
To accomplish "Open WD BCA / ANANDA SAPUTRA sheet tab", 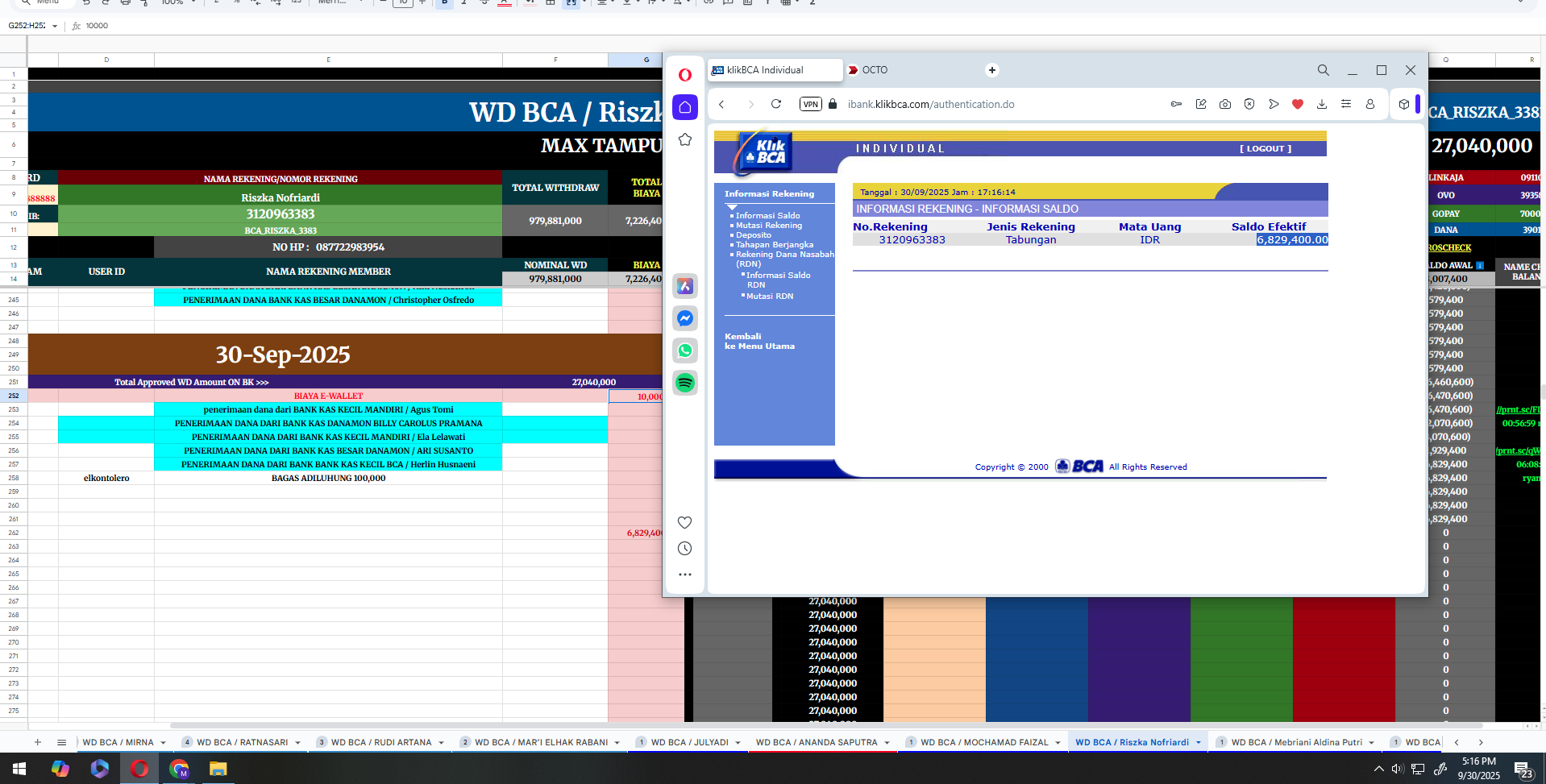I will [x=817, y=742].
